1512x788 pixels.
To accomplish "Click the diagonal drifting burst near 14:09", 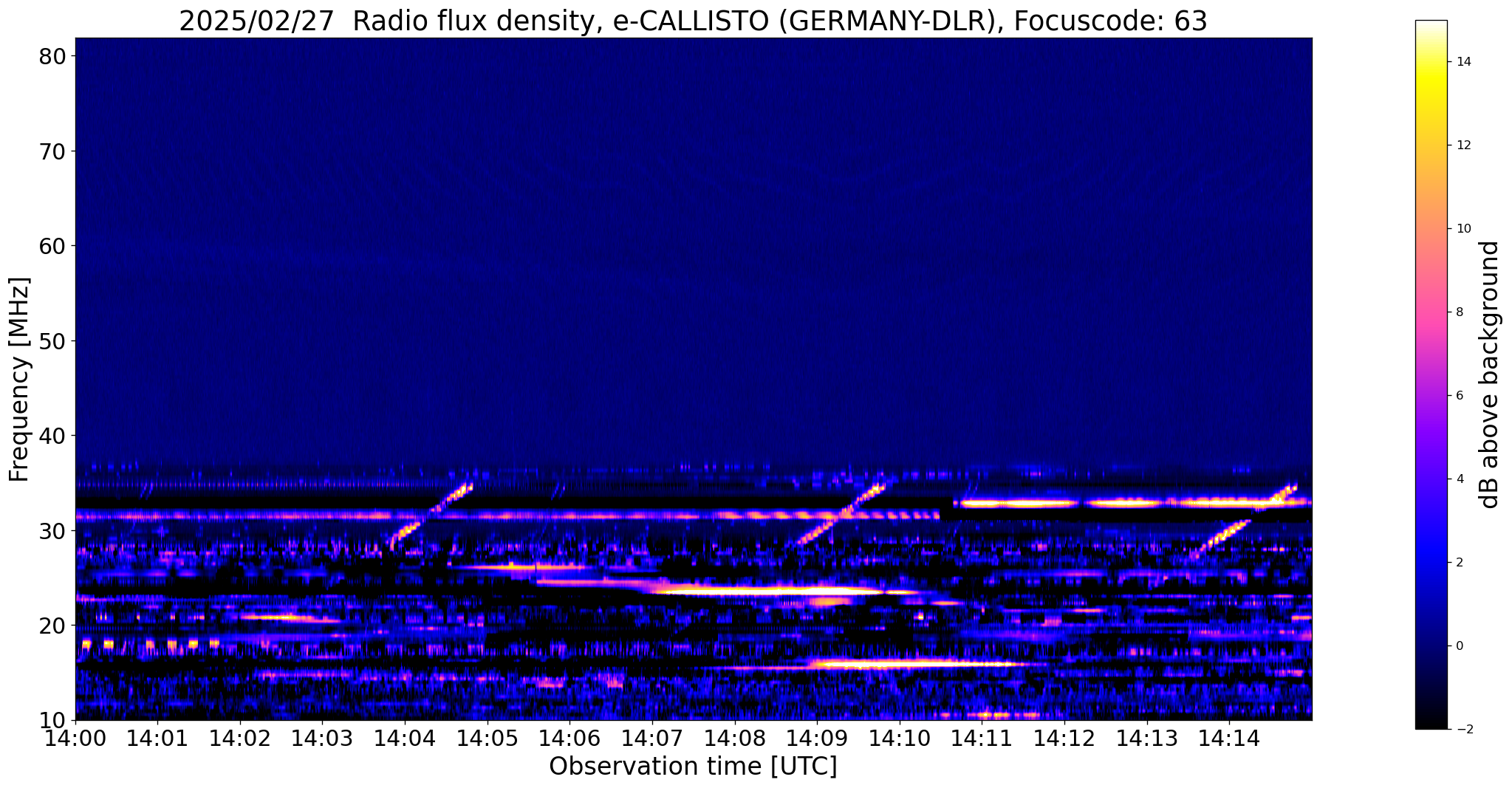I will pyautogui.click(x=841, y=515).
